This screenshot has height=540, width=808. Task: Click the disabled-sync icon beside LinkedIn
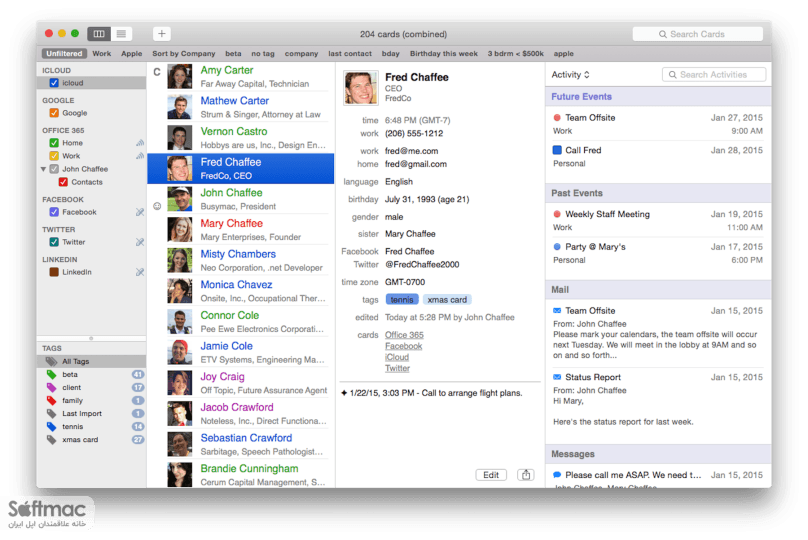point(140,272)
